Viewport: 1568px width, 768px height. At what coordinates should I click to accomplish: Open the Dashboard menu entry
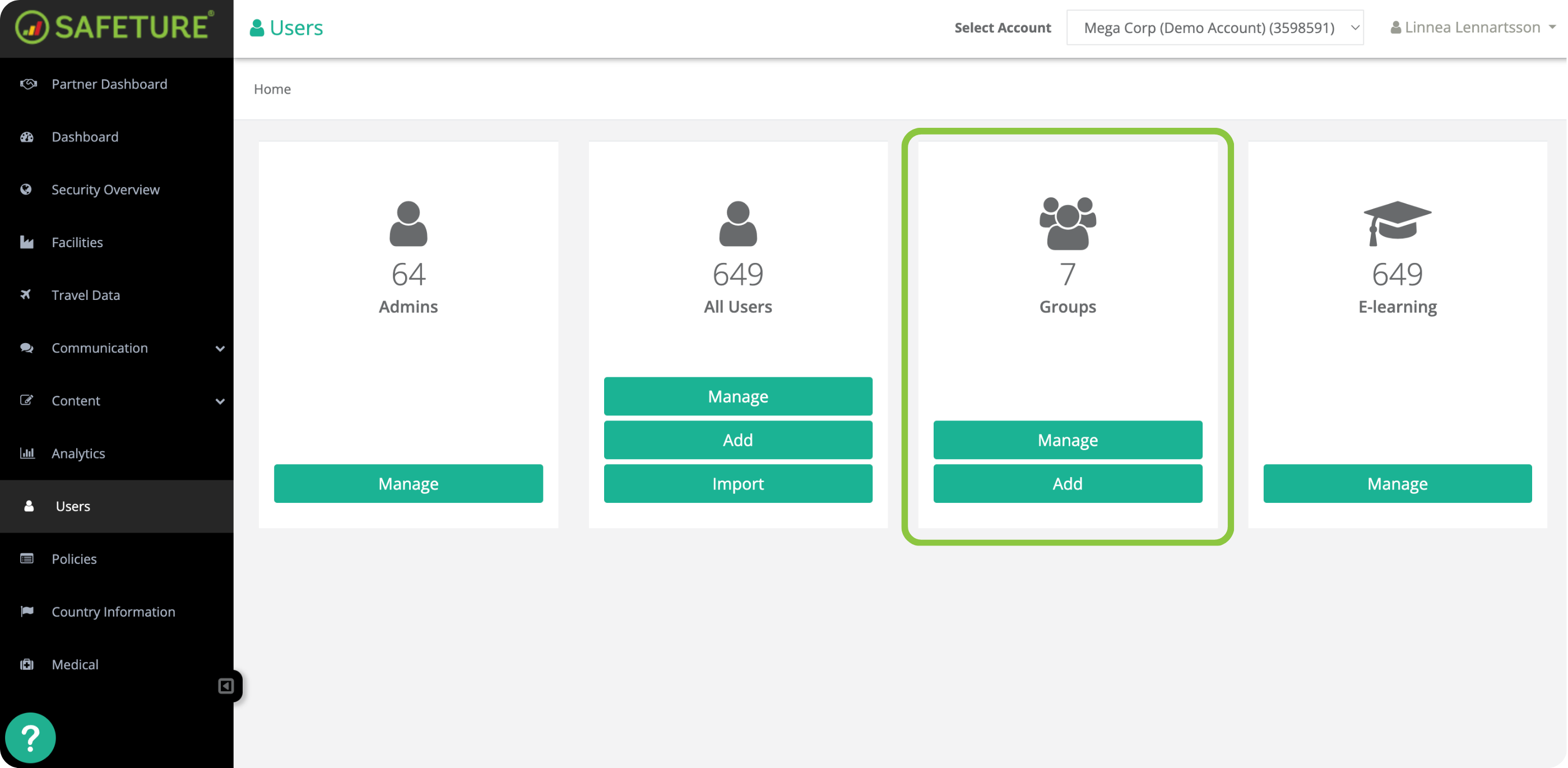point(85,136)
